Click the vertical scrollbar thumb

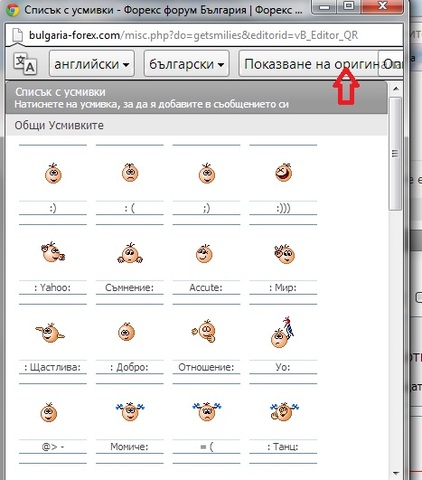396,153
